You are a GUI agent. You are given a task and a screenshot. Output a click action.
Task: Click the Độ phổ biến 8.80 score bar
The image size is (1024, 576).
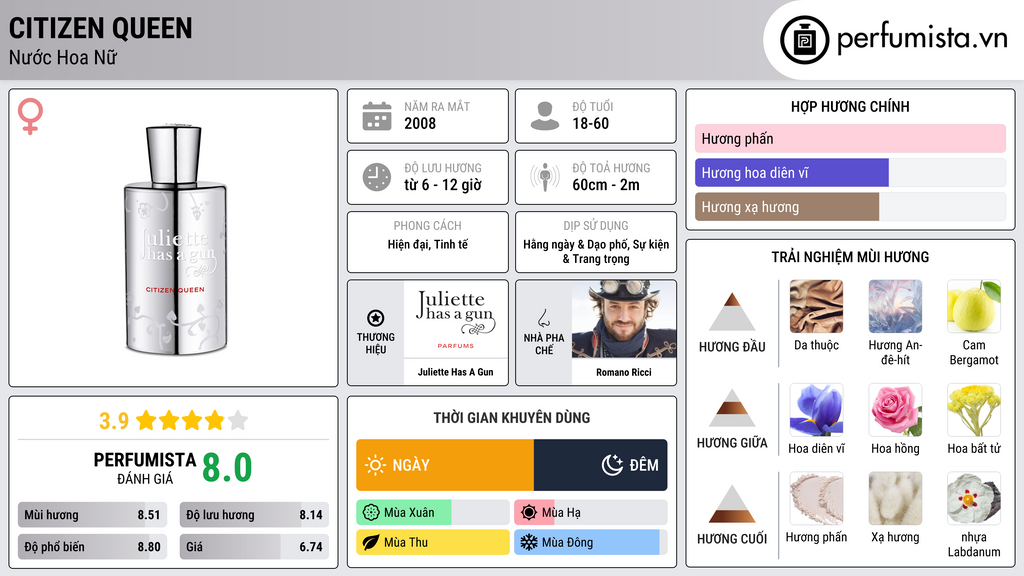92,547
